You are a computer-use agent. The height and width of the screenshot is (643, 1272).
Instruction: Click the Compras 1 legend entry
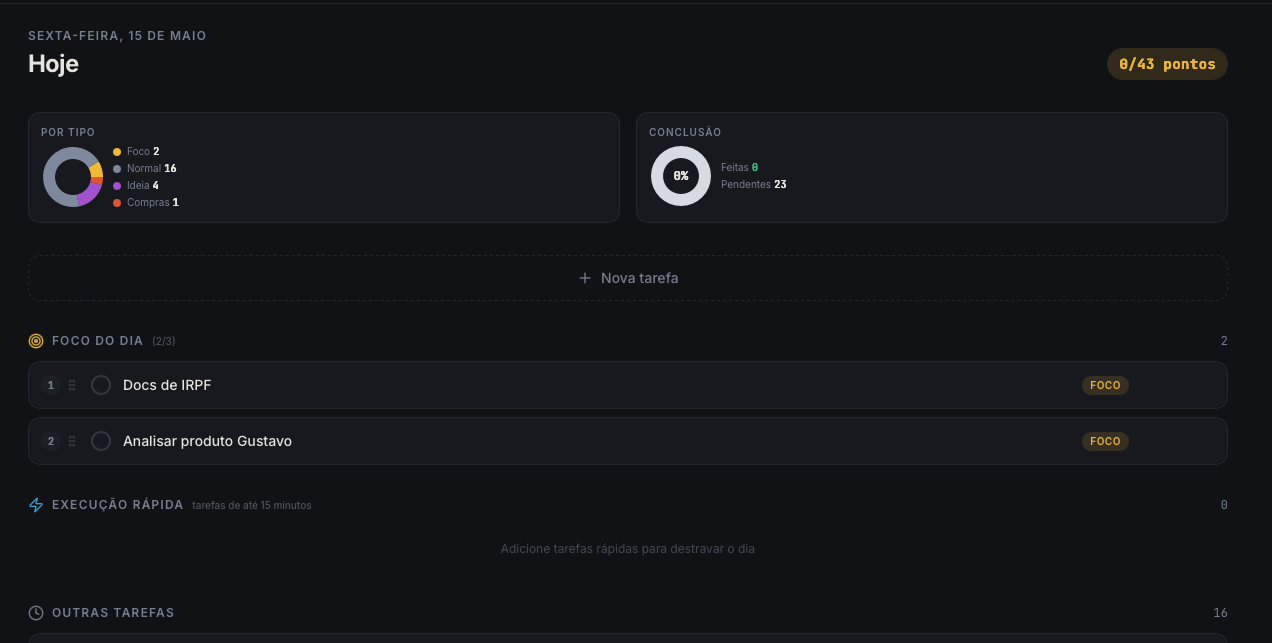click(146, 203)
